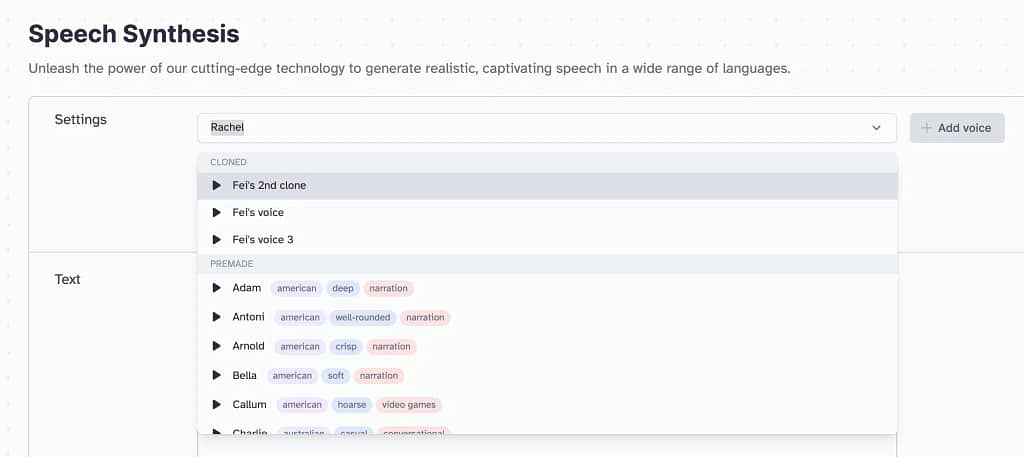Select the Adam premade voice
Viewport: 1024px width, 457px height.
[x=246, y=288]
